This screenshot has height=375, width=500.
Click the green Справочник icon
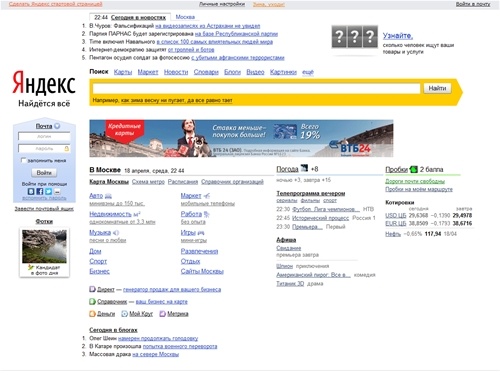coord(92,302)
